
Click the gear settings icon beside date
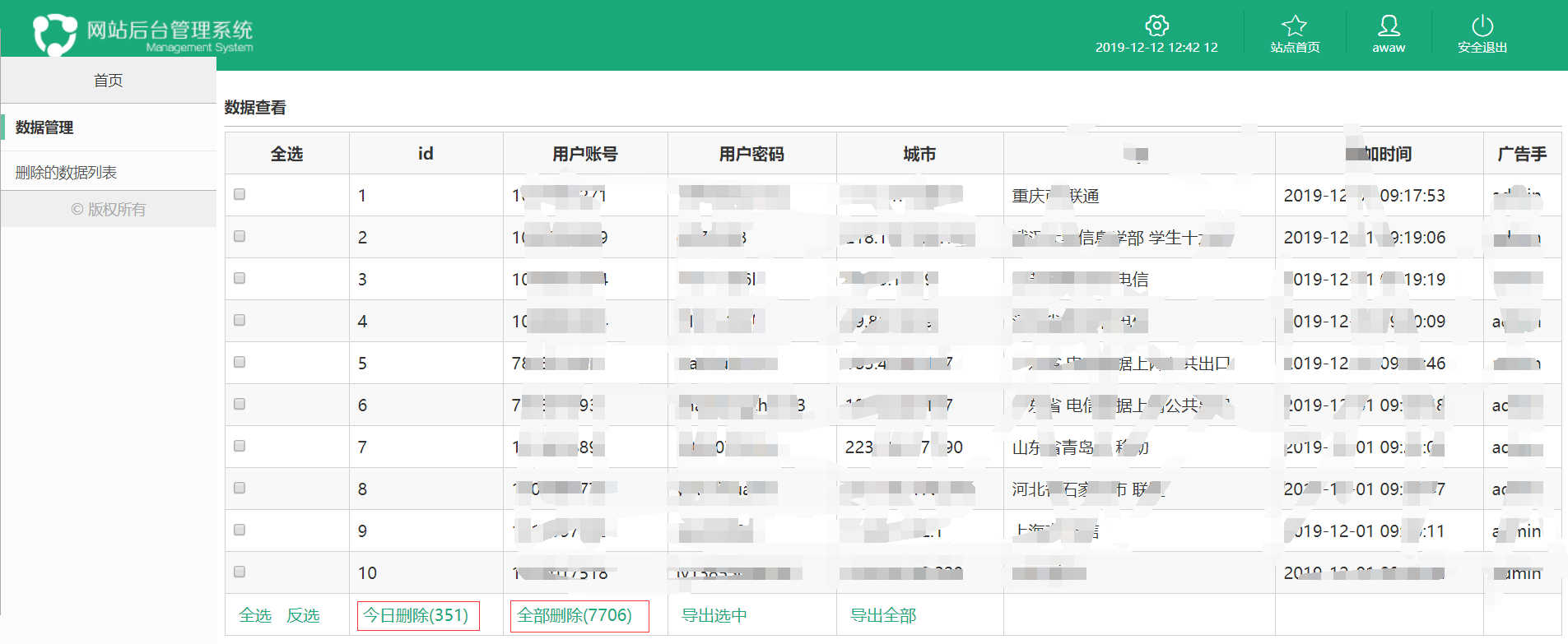click(x=1156, y=25)
